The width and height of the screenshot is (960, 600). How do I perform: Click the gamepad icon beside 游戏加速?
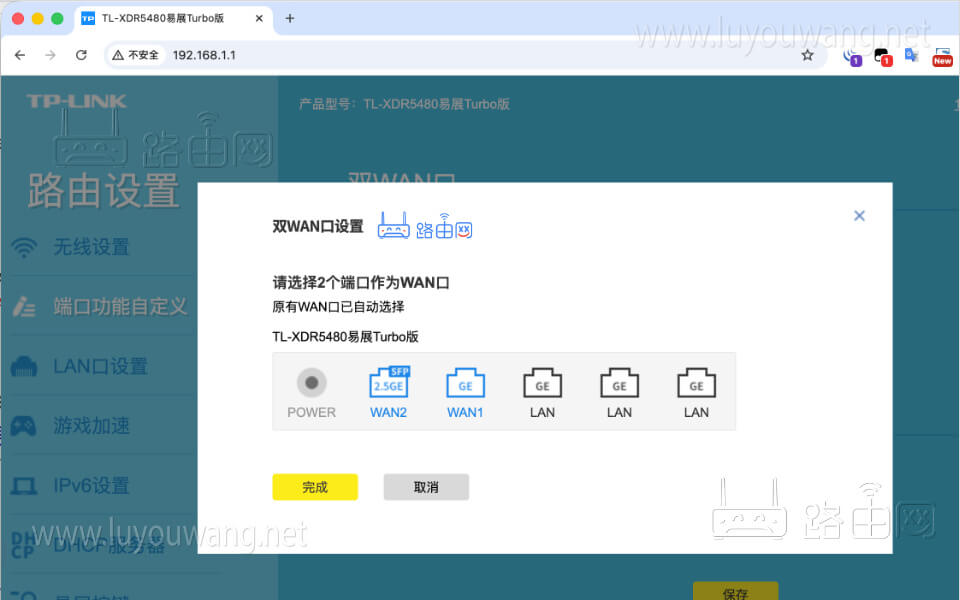(23, 426)
